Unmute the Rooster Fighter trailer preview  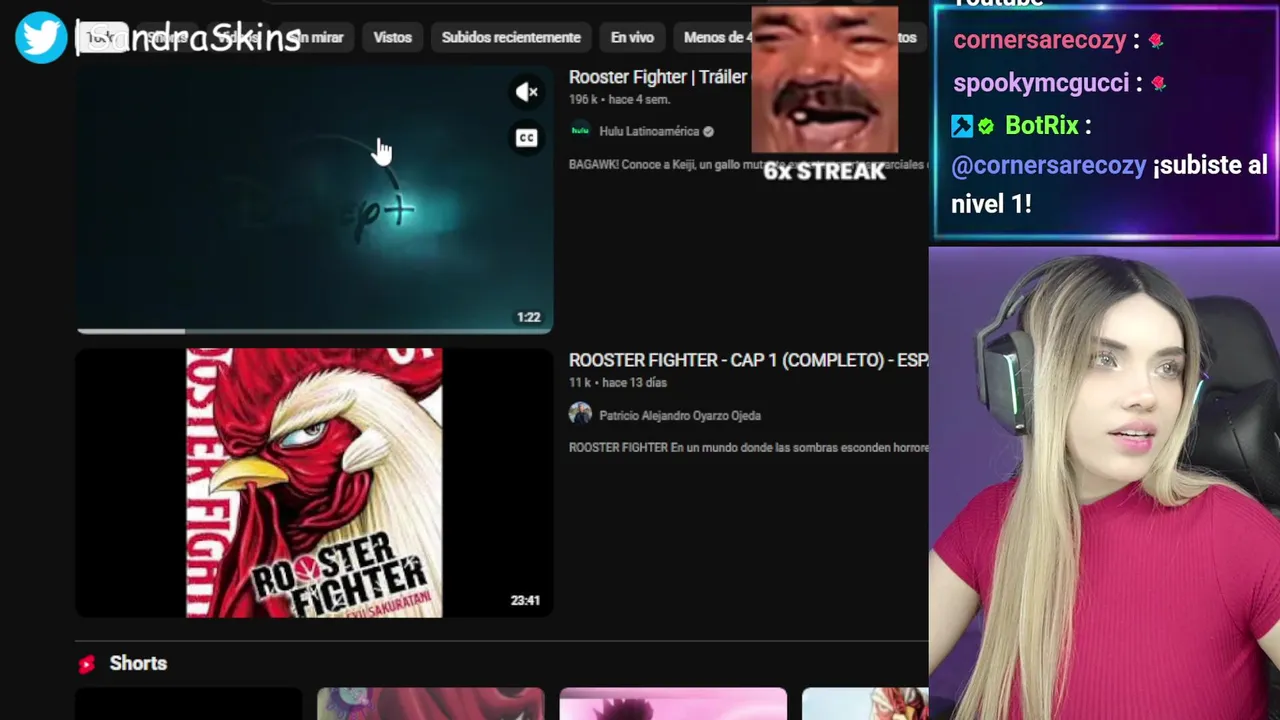pos(527,92)
